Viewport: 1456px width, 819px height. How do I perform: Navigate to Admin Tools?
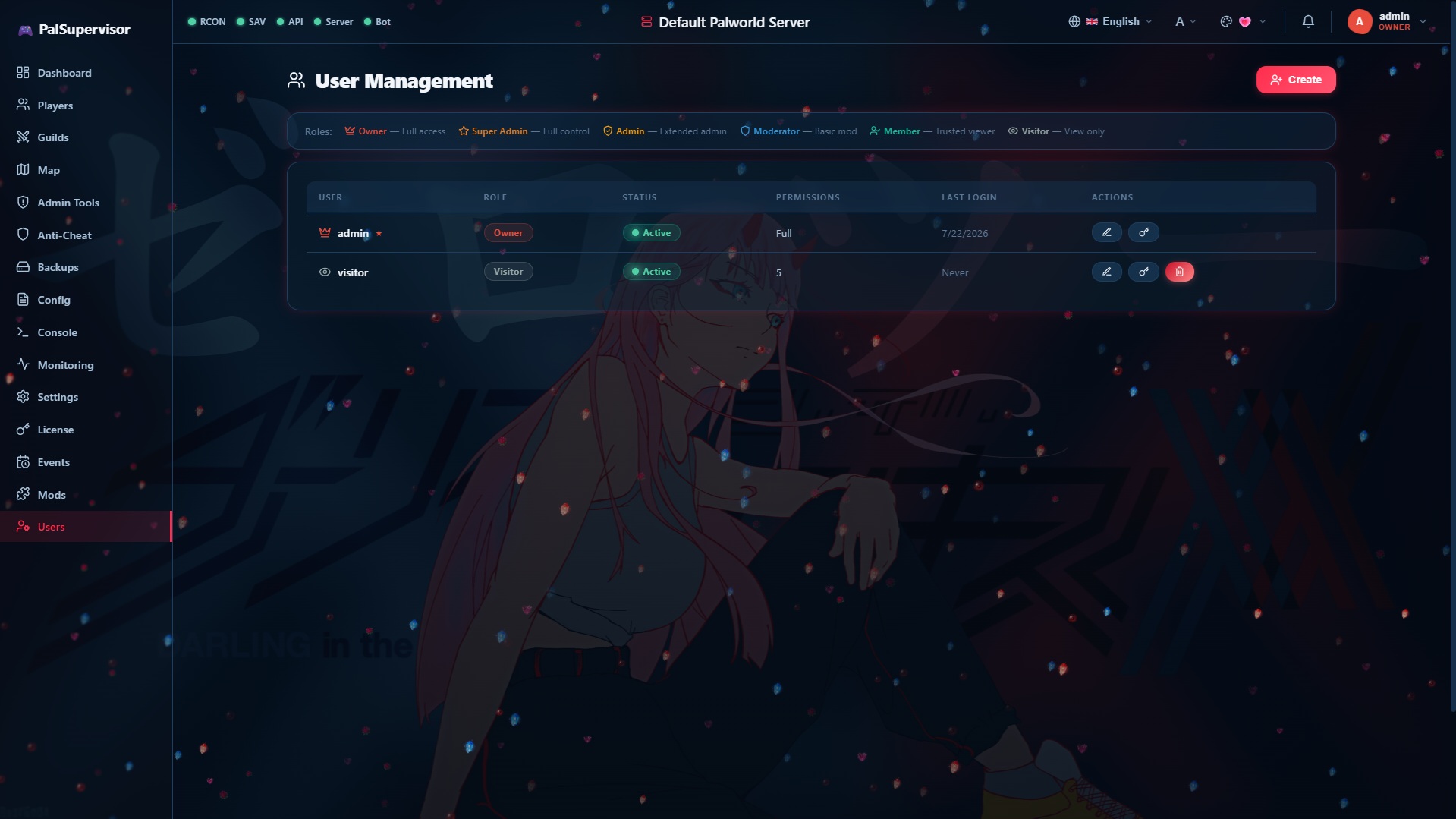[x=86, y=203]
